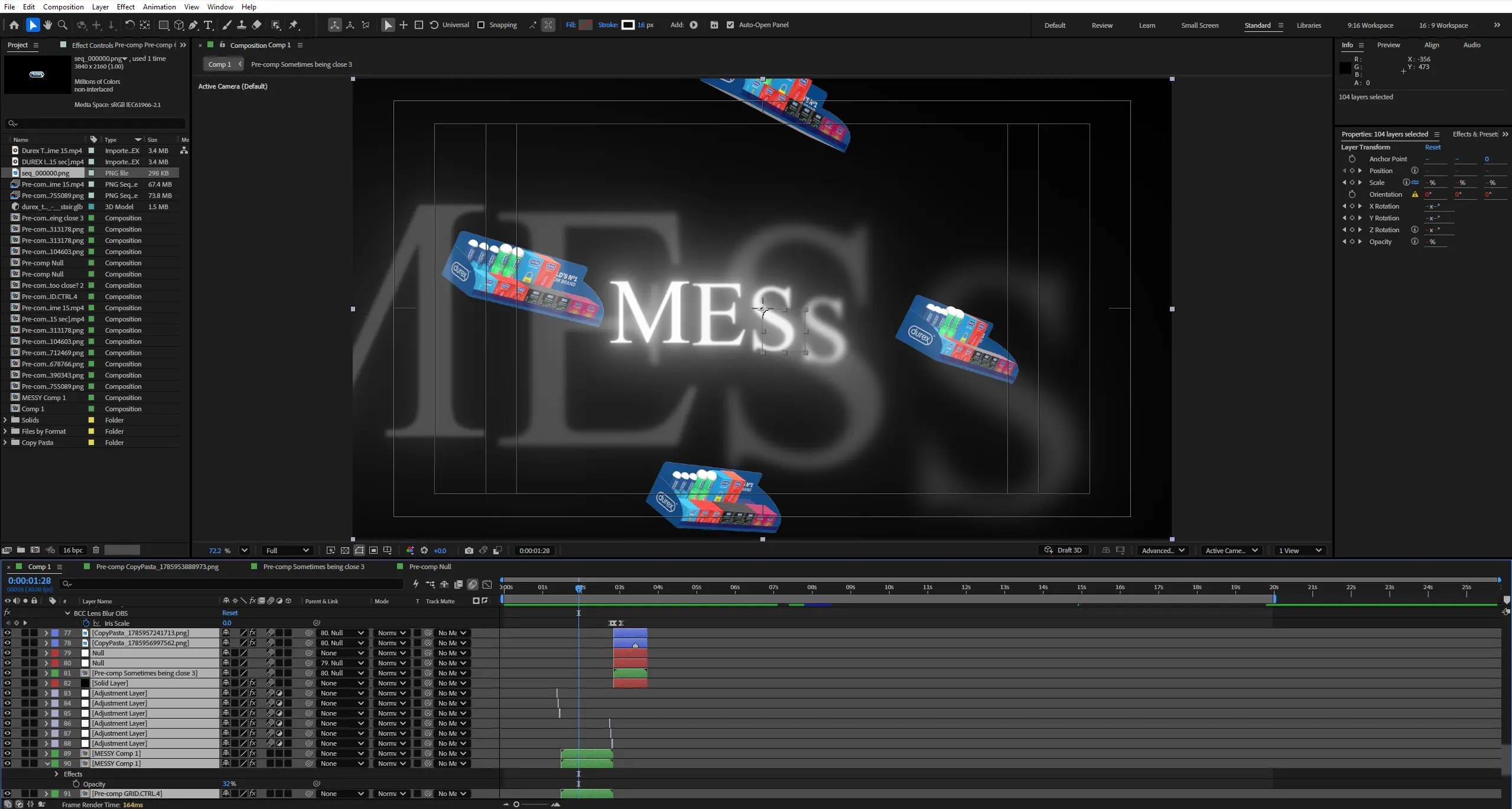Hide layer 79 Null visibility eye
The width and height of the screenshot is (1512, 809).
7,653
